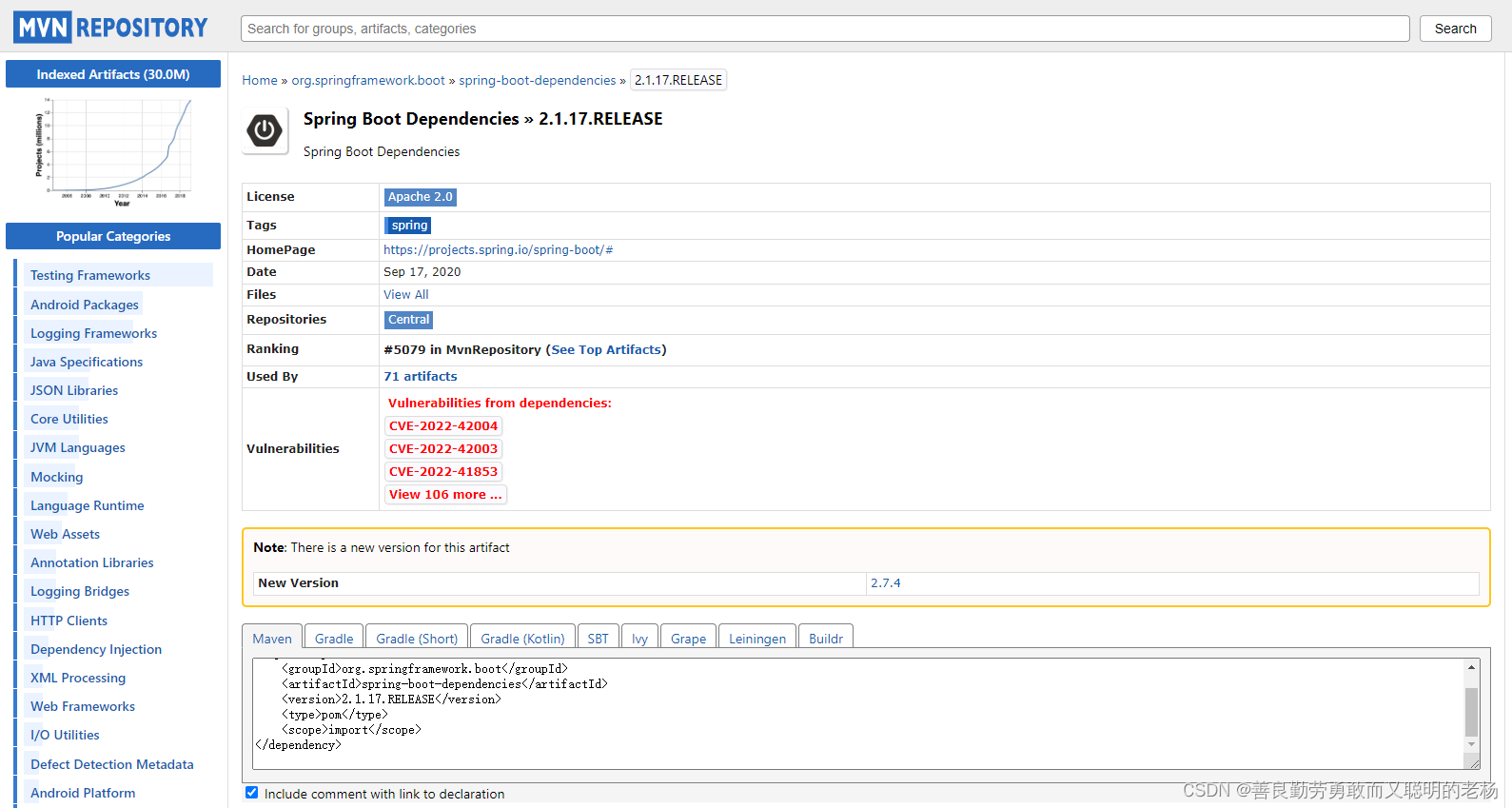Open See Top Artifacts link
Screen dimensions: 1512x808
(606, 350)
